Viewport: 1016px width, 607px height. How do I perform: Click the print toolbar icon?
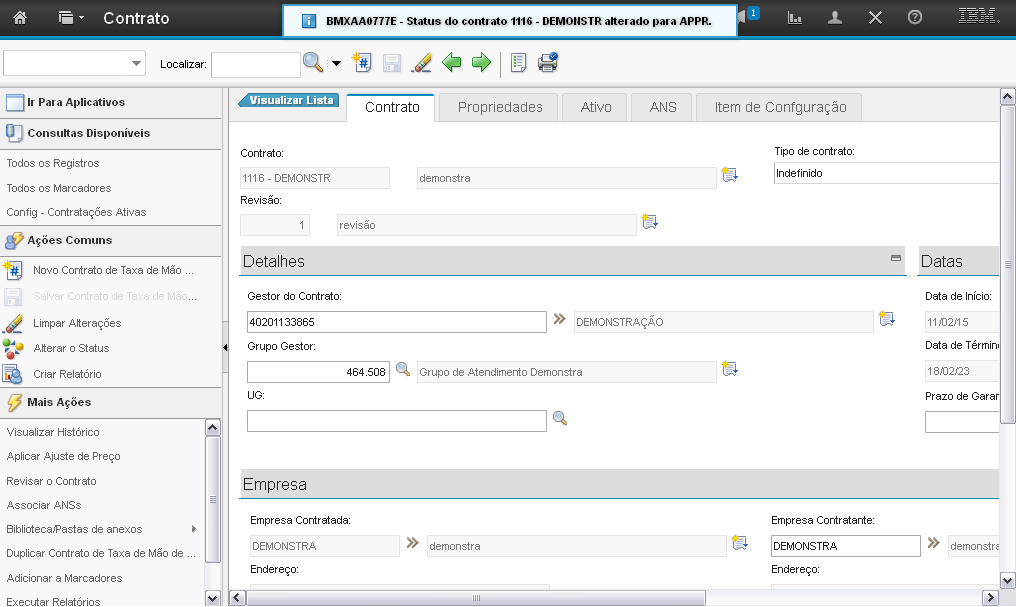coord(548,62)
